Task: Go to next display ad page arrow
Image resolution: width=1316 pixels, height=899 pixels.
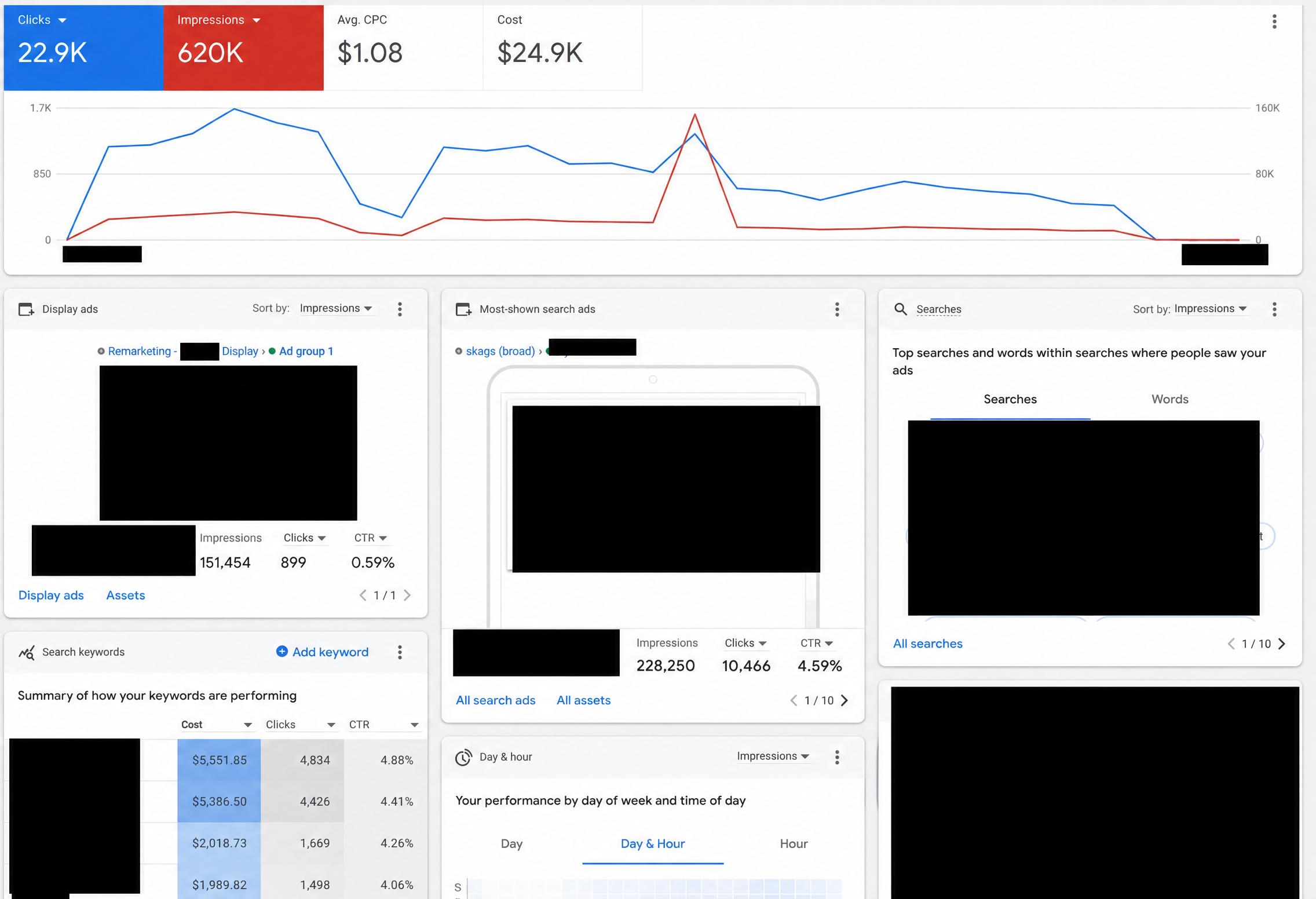Action: 407,595
